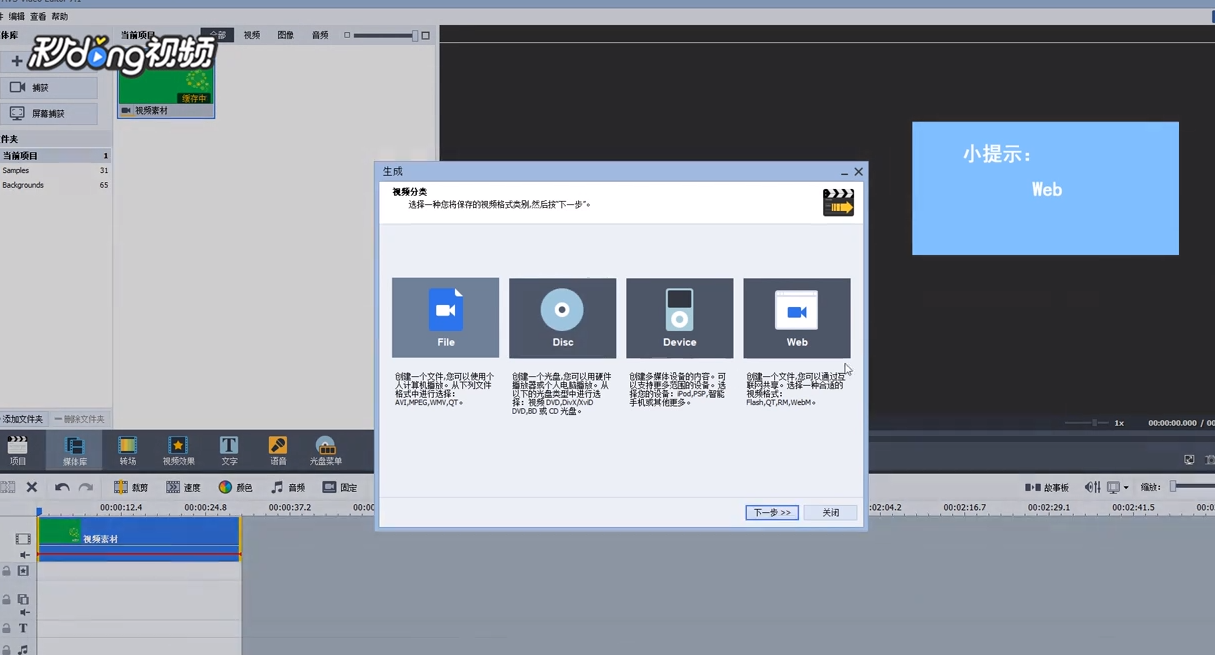This screenshot has height=655, width=1215.
Task: Click the undo arrow above the timeline
Action: pyautogui.click(x=62, y=487)
